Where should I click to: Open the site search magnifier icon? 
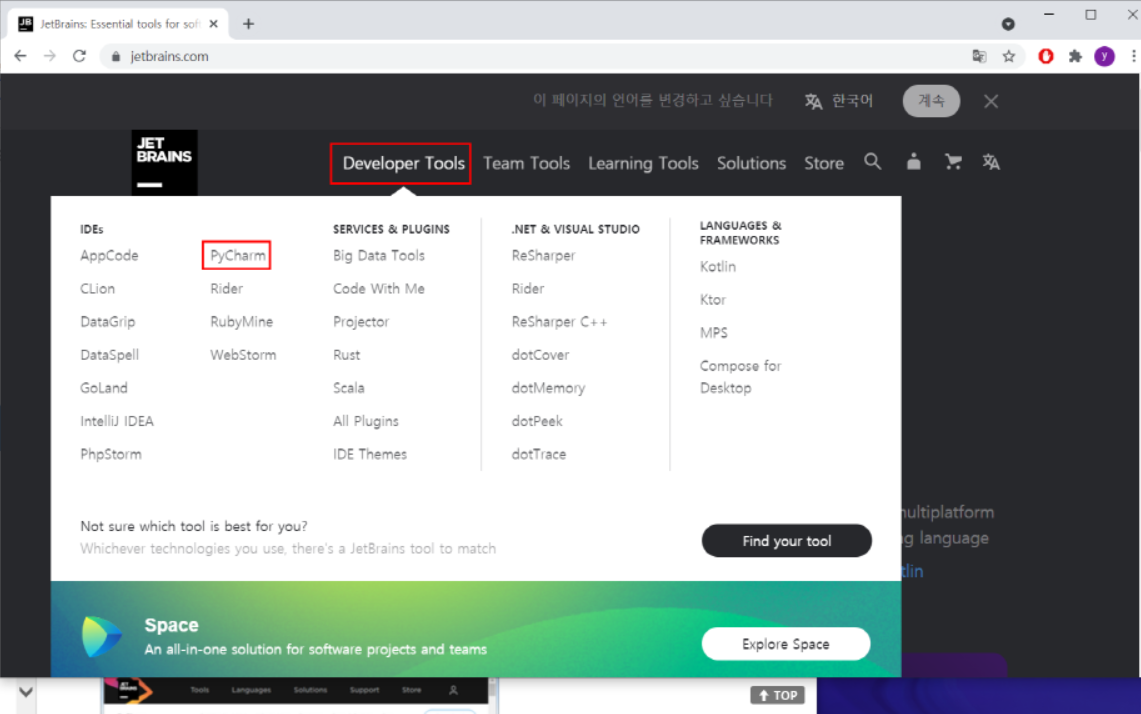(x=872, y=162)
